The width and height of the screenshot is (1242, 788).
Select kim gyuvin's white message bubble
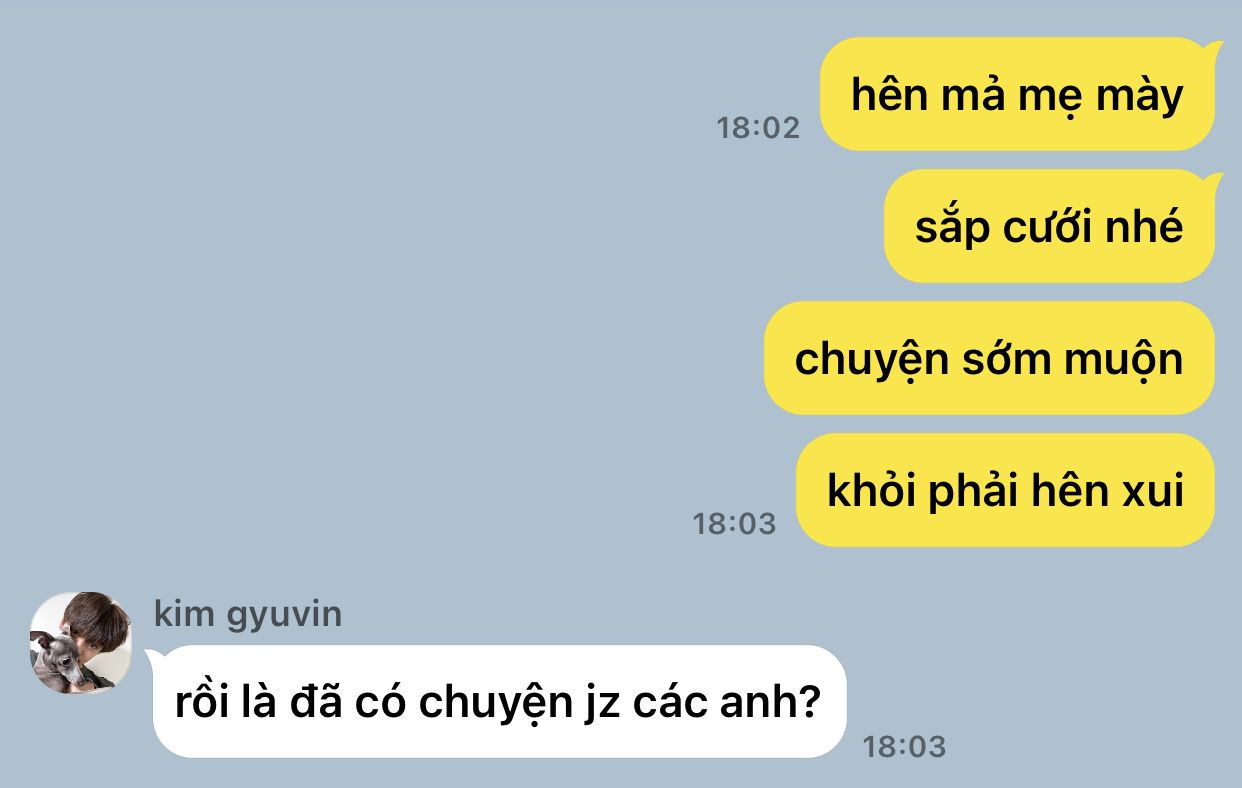coord(499,701)
